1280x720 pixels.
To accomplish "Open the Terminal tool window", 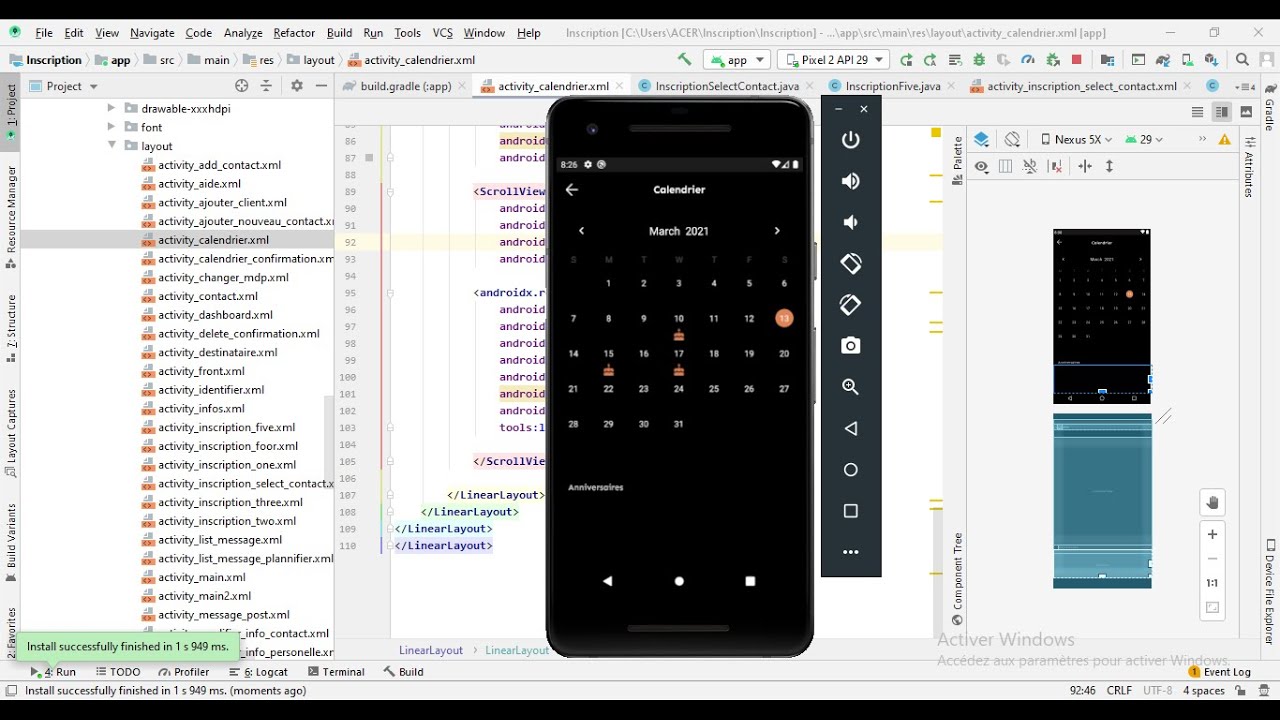I will click(337, 672).
